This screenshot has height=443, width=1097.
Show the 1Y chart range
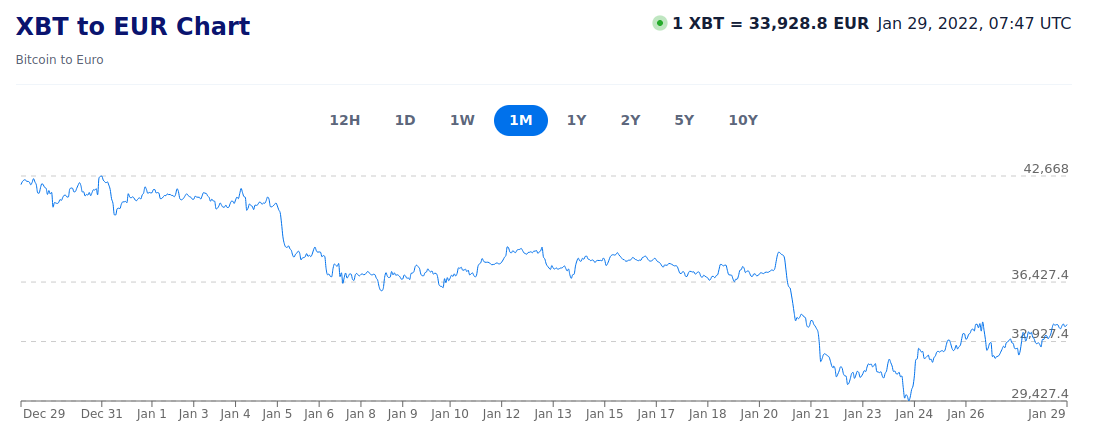coord(576,120)
